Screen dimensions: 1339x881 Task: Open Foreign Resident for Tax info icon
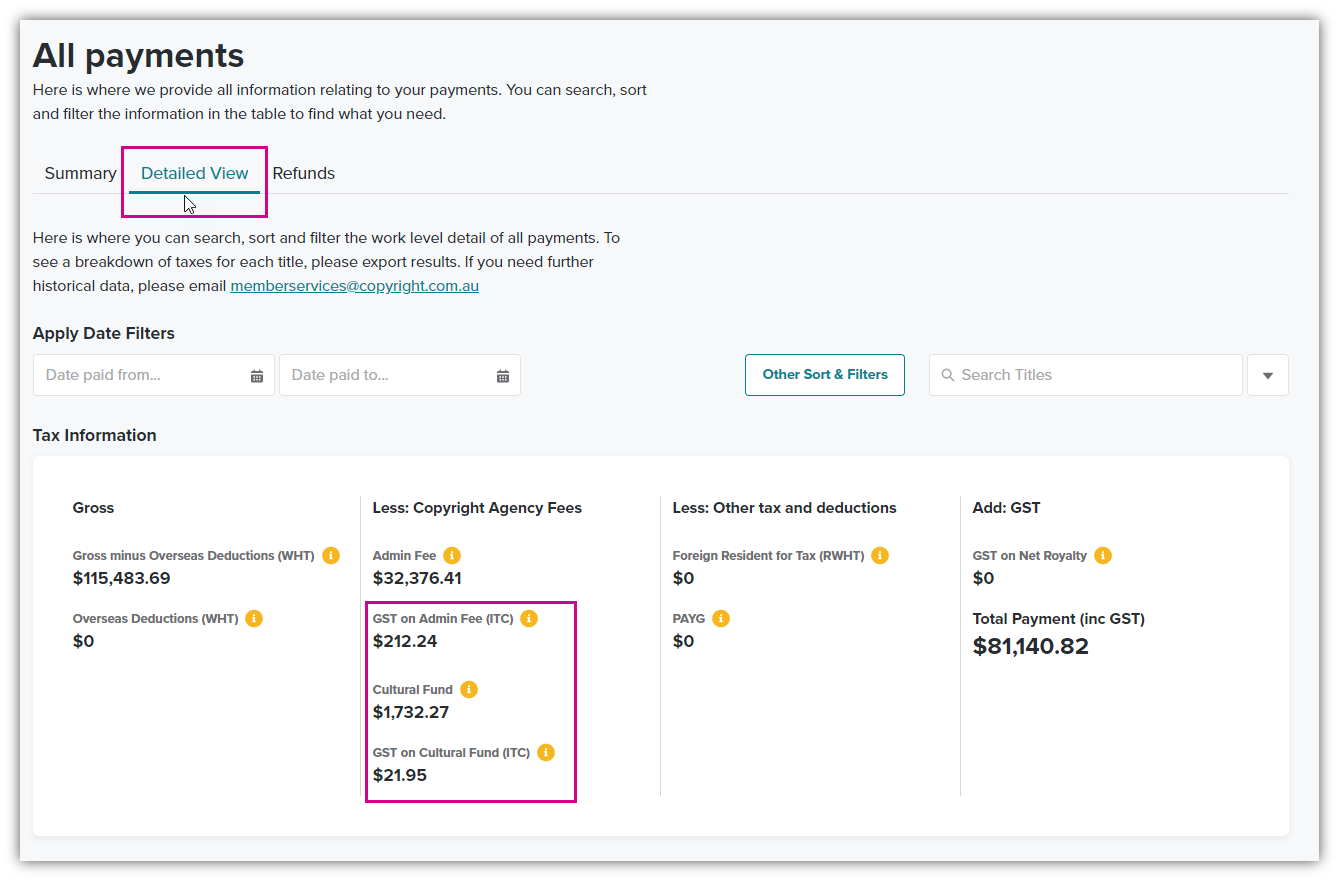pyautogui.click(x=880, y=555)
